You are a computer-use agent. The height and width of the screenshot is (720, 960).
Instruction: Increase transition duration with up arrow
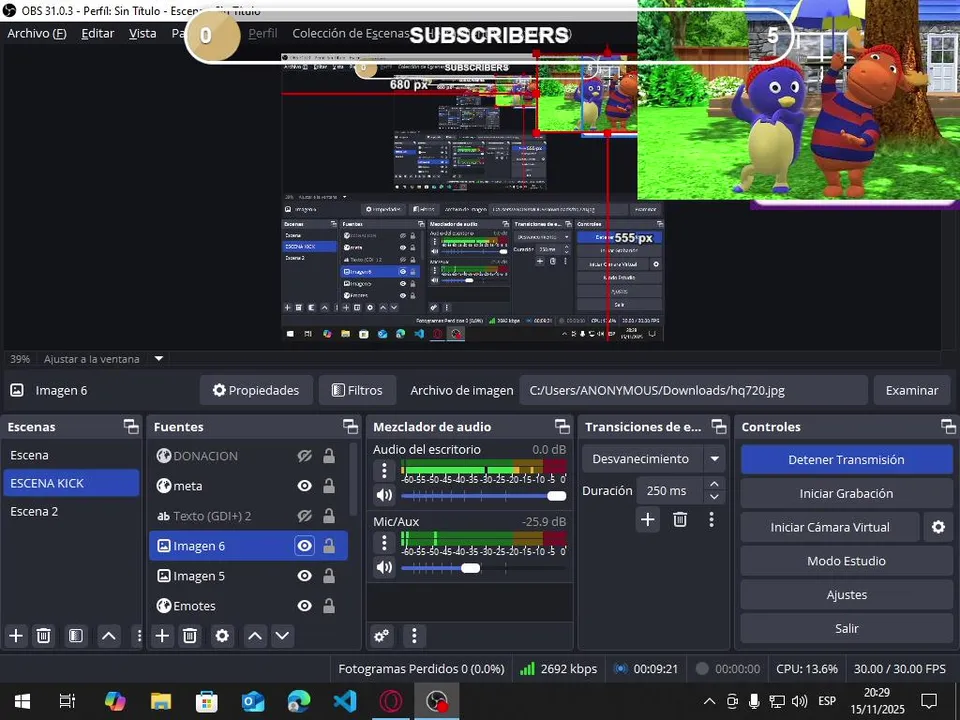pyautogui.click(x=714, y=484)
